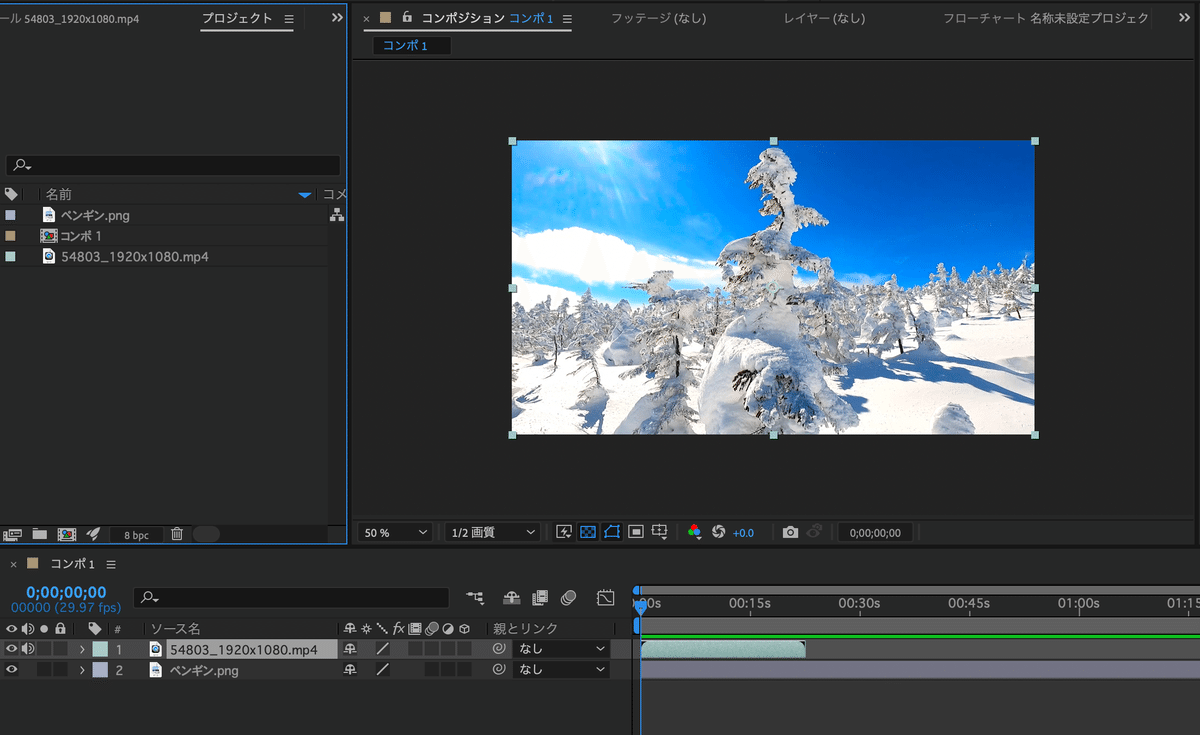Enable motion blur for the timeline
Image resolution: width=1200 pixels, height=735 pixels.
(x=568, y=598)
